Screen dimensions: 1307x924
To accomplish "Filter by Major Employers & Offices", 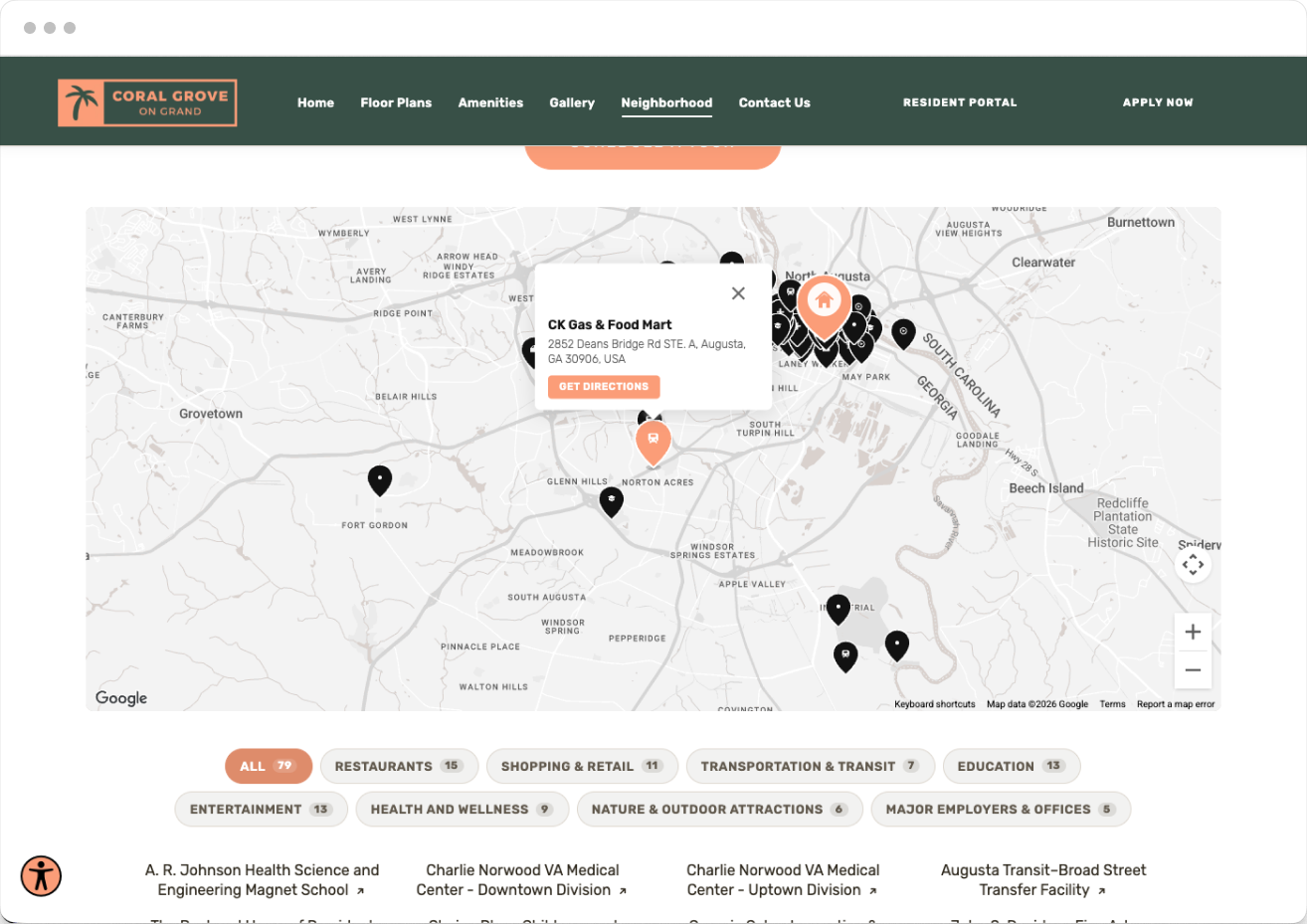I will [1001, 810].
